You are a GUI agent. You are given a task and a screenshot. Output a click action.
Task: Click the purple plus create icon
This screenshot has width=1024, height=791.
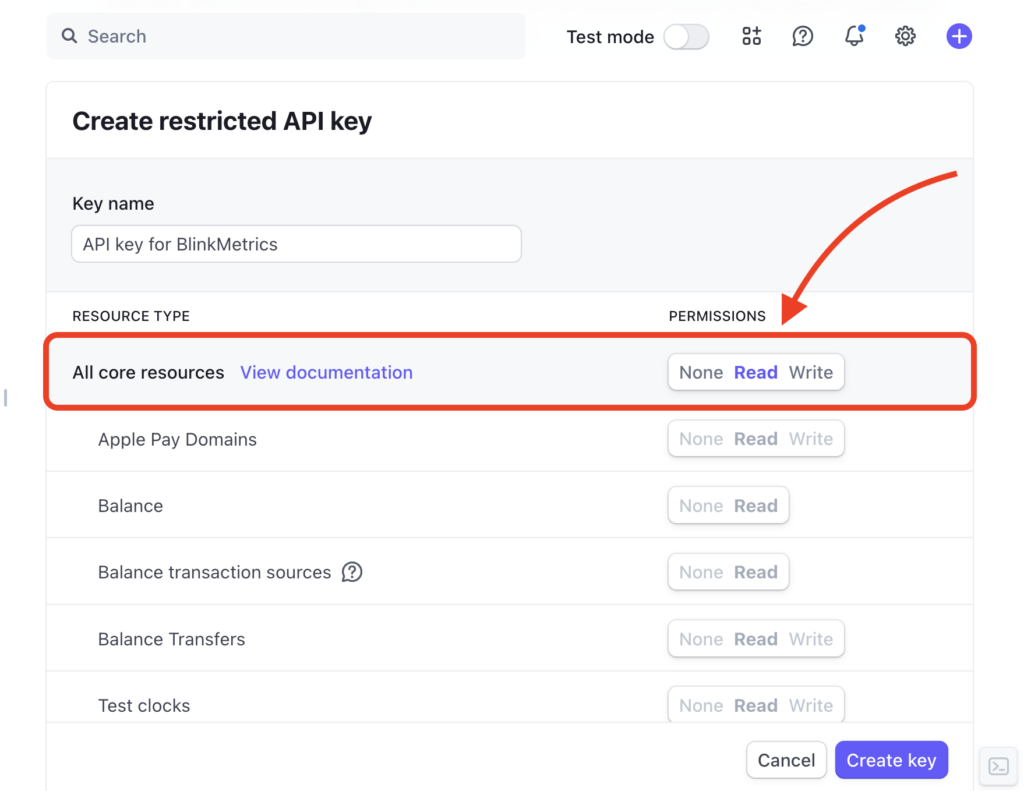click(958, 37)
